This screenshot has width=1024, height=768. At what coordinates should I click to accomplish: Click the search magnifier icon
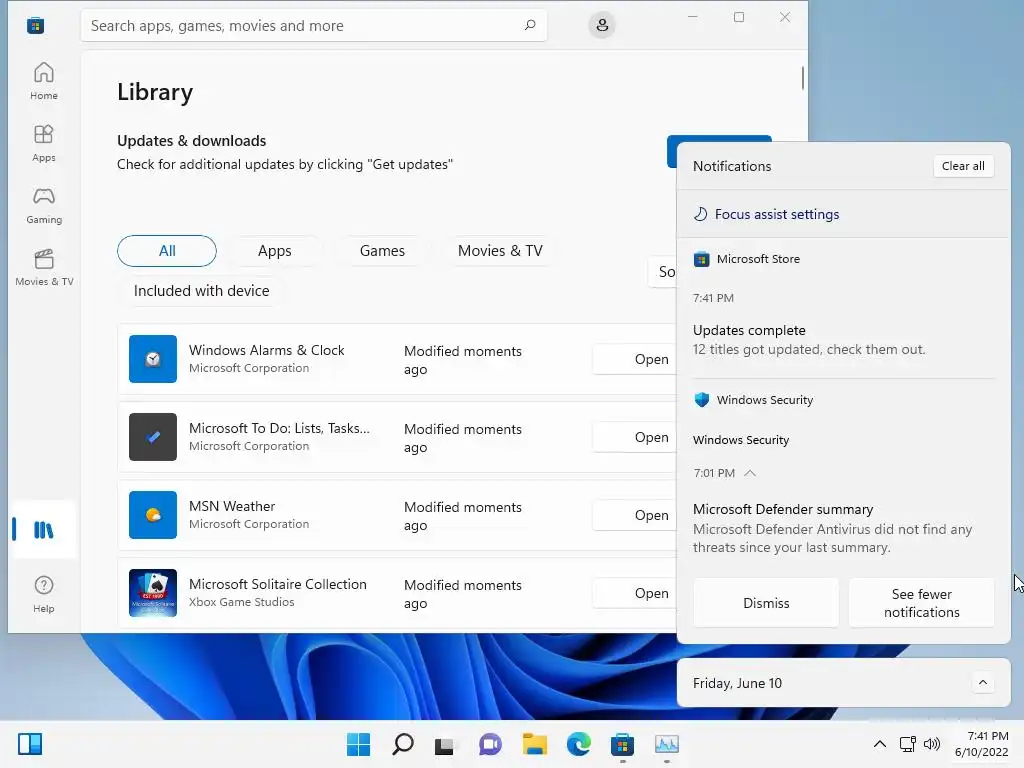click(x=530, y=25)
